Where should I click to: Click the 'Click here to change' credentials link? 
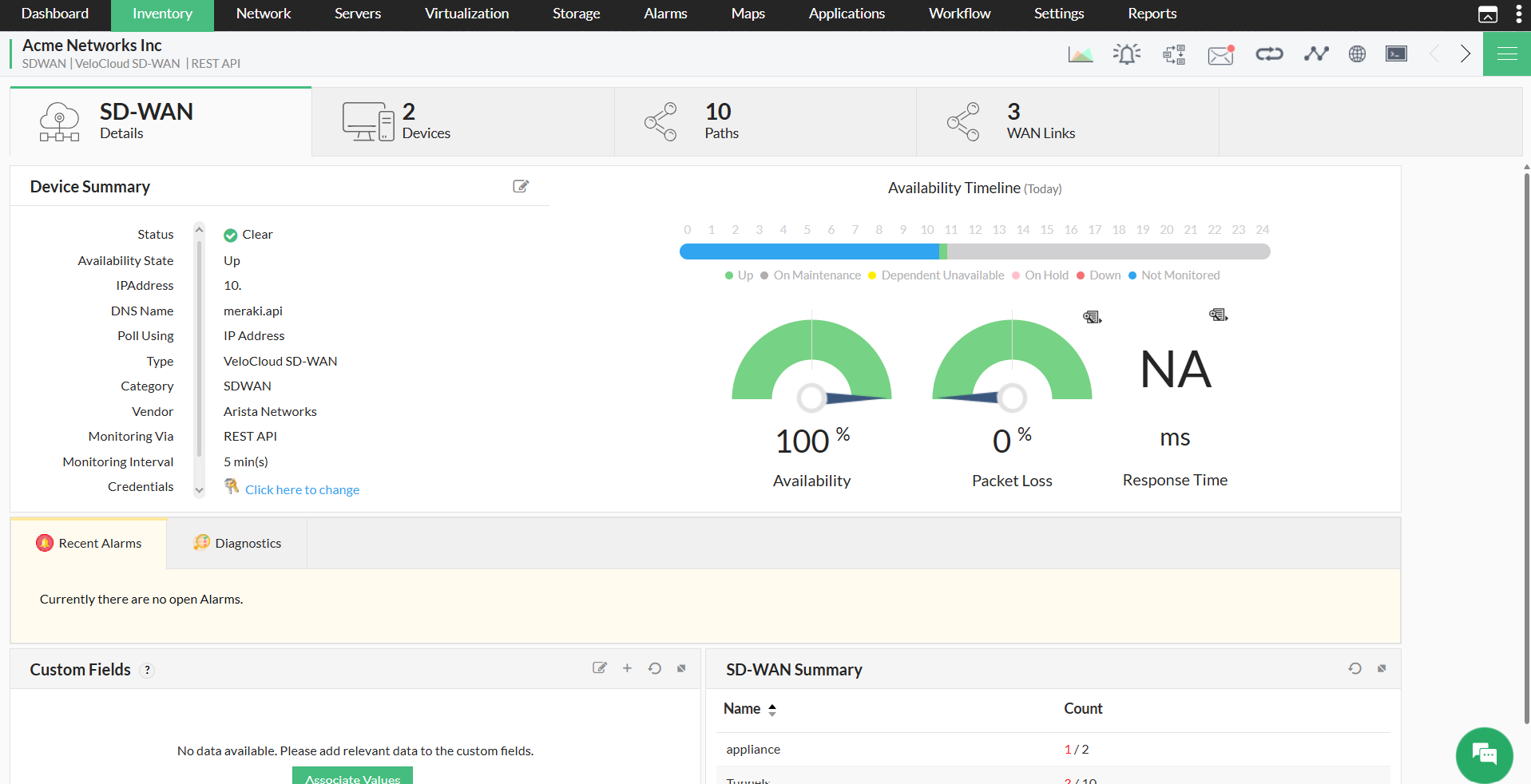(x=302, y=489)
